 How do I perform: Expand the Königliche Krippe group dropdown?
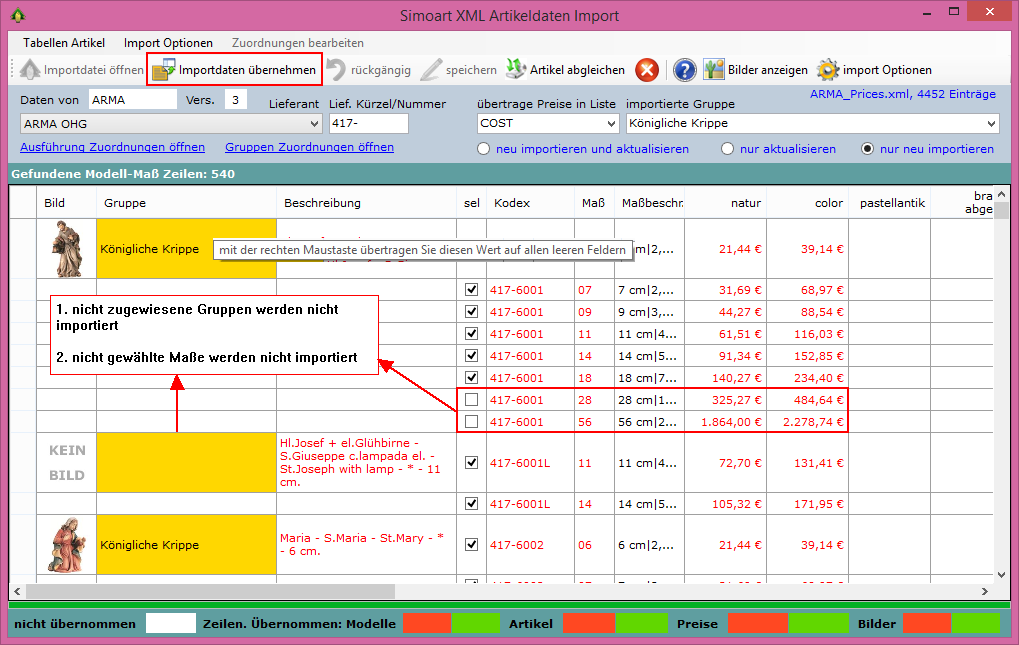click(990, 124)
